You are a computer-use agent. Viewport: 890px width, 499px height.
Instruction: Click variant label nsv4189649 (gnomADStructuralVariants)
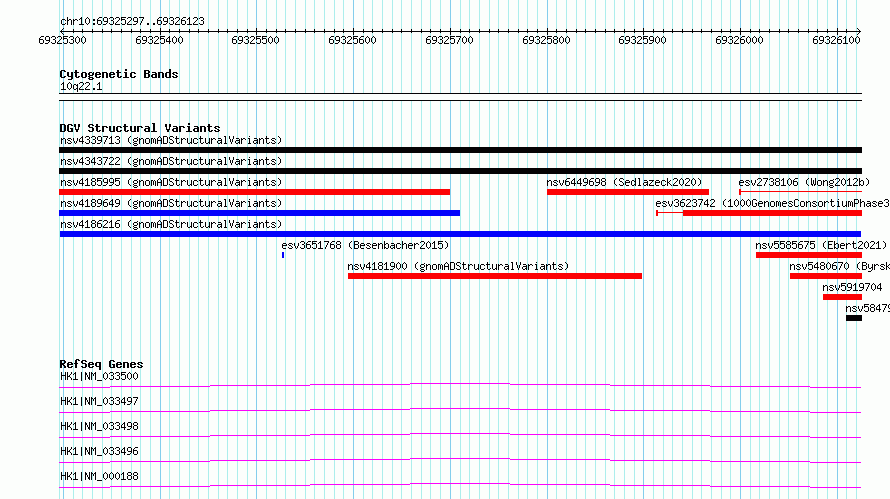point(171,203)
